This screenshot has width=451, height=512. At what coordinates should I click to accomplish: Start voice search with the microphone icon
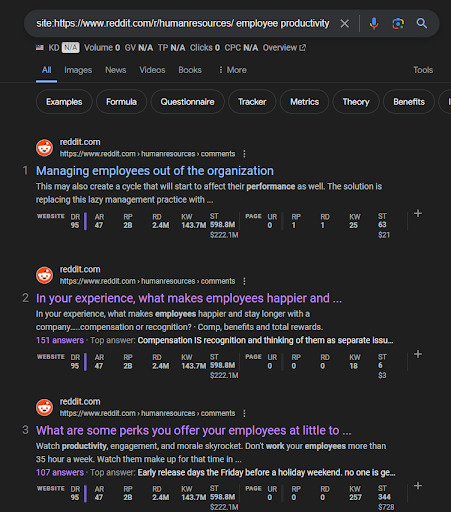click(x=374, y=24)
